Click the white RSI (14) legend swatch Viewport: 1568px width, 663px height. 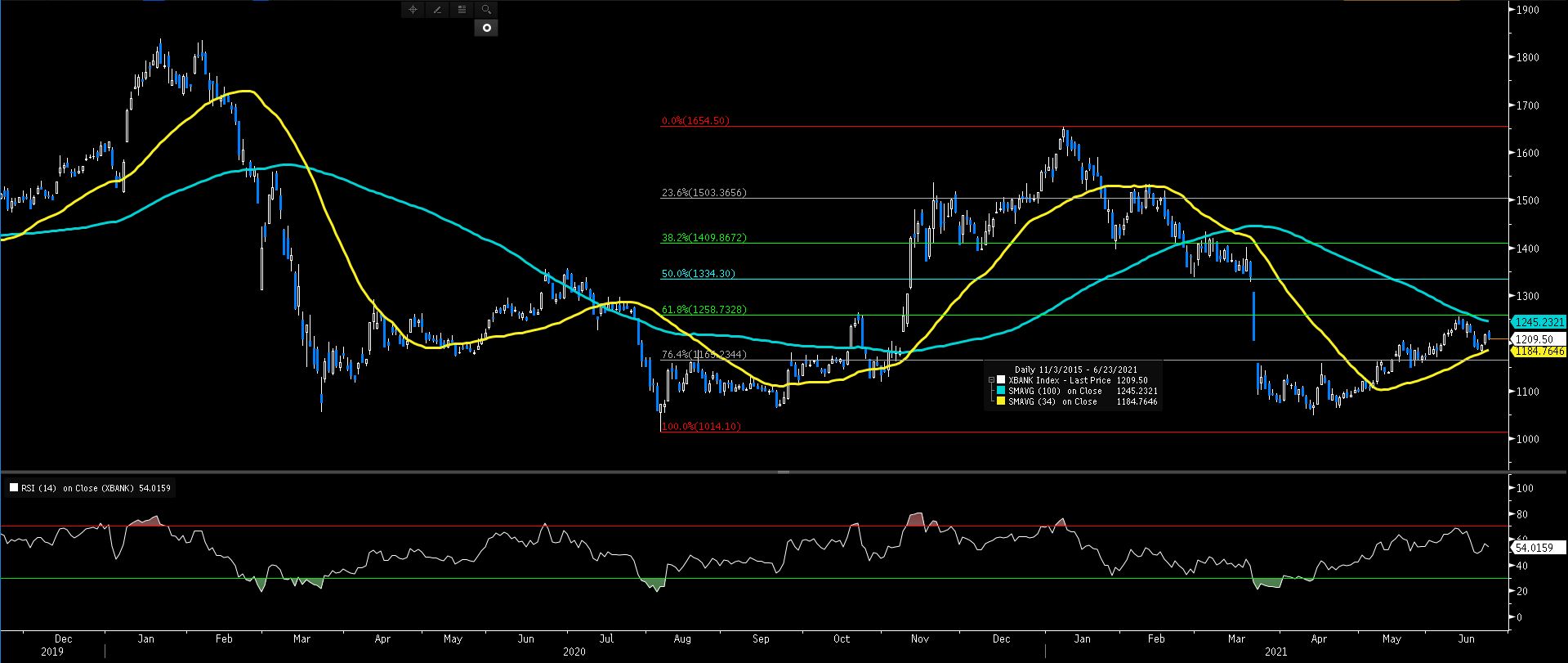(x=13, y=488)
